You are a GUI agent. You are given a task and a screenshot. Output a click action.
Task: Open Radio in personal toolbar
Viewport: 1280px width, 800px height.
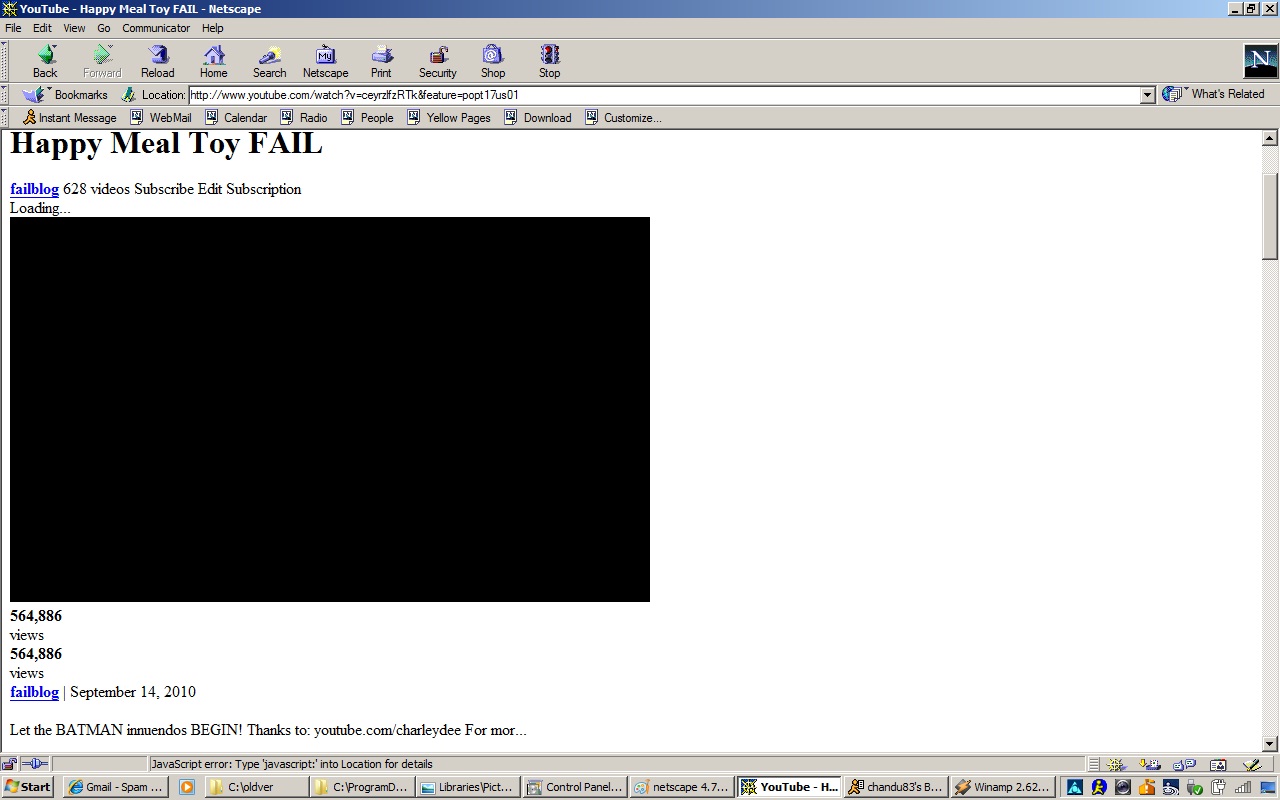coord(304,118)
